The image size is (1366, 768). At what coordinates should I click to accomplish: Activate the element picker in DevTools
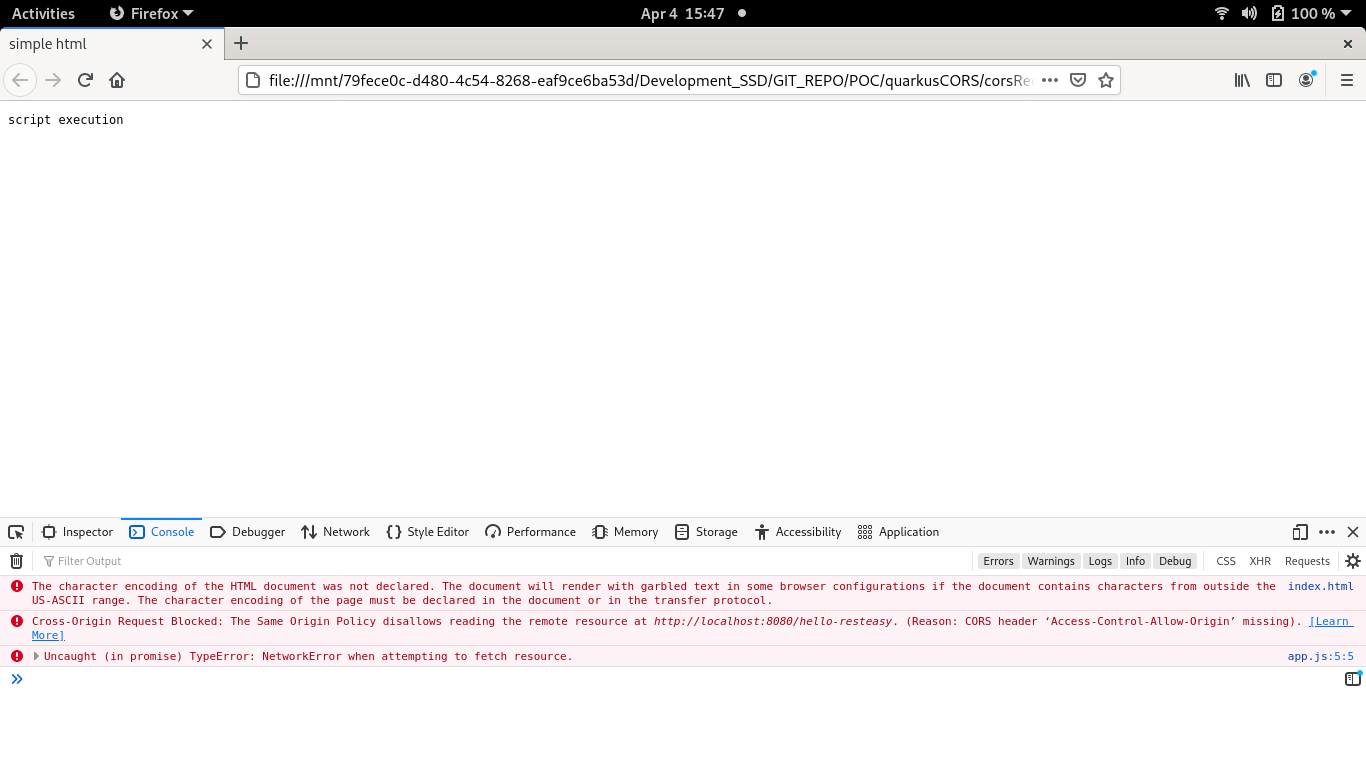[16, 532]
